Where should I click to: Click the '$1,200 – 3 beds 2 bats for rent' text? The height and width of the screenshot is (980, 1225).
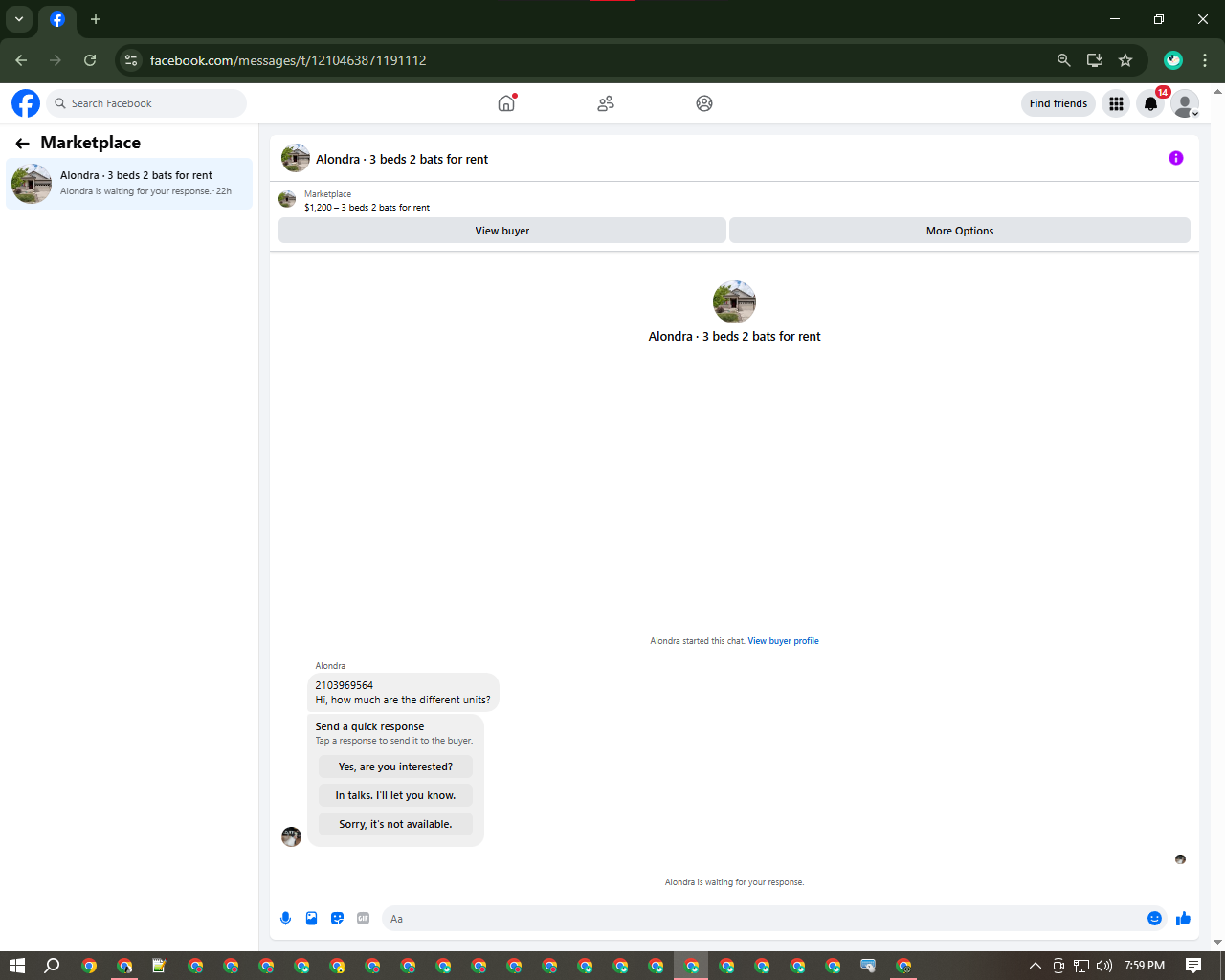click(367, 208)
